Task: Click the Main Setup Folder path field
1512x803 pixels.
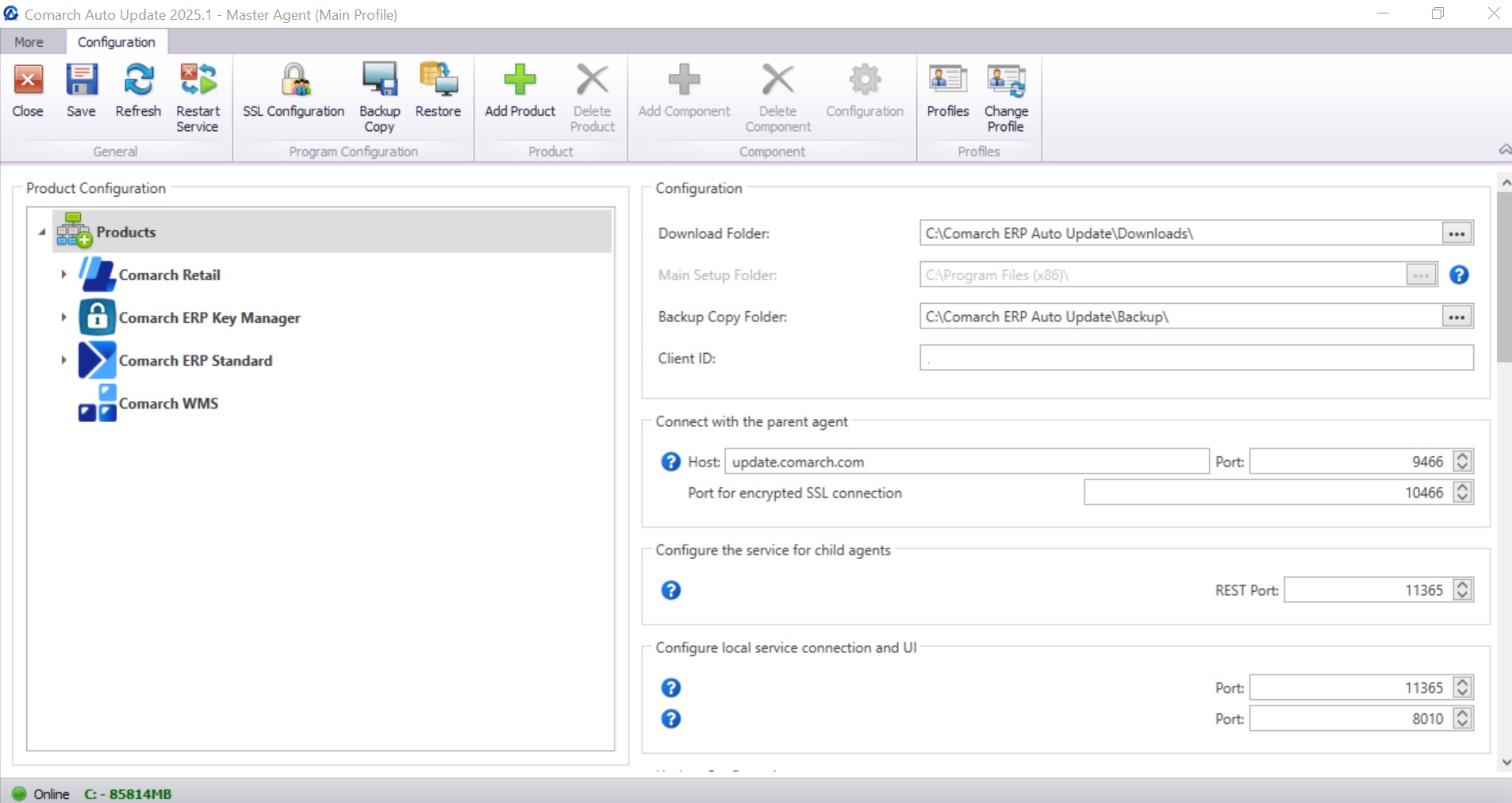Action: (x=1163, y=275)
